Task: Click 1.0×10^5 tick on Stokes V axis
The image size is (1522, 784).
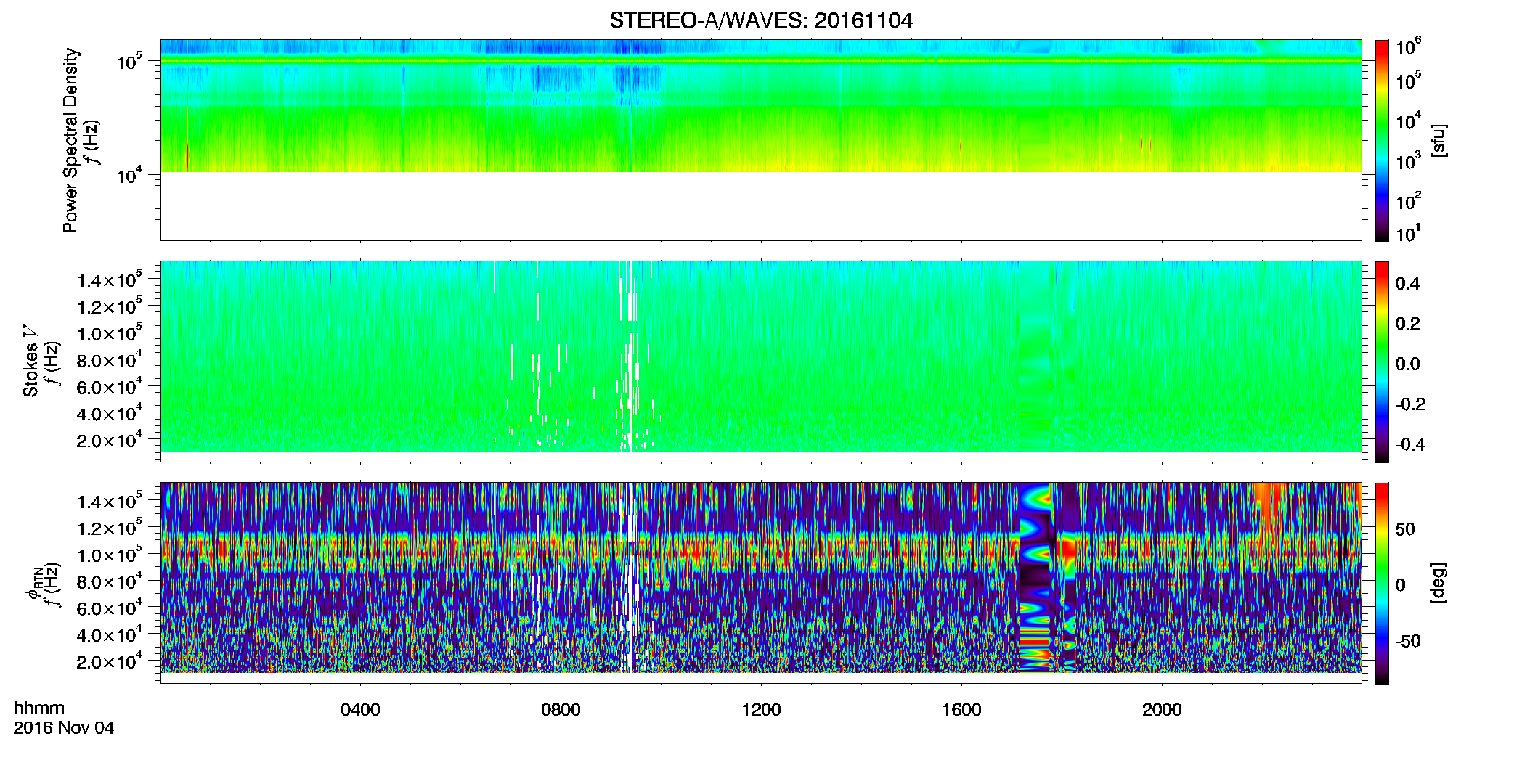Action: tap(110, 333)
